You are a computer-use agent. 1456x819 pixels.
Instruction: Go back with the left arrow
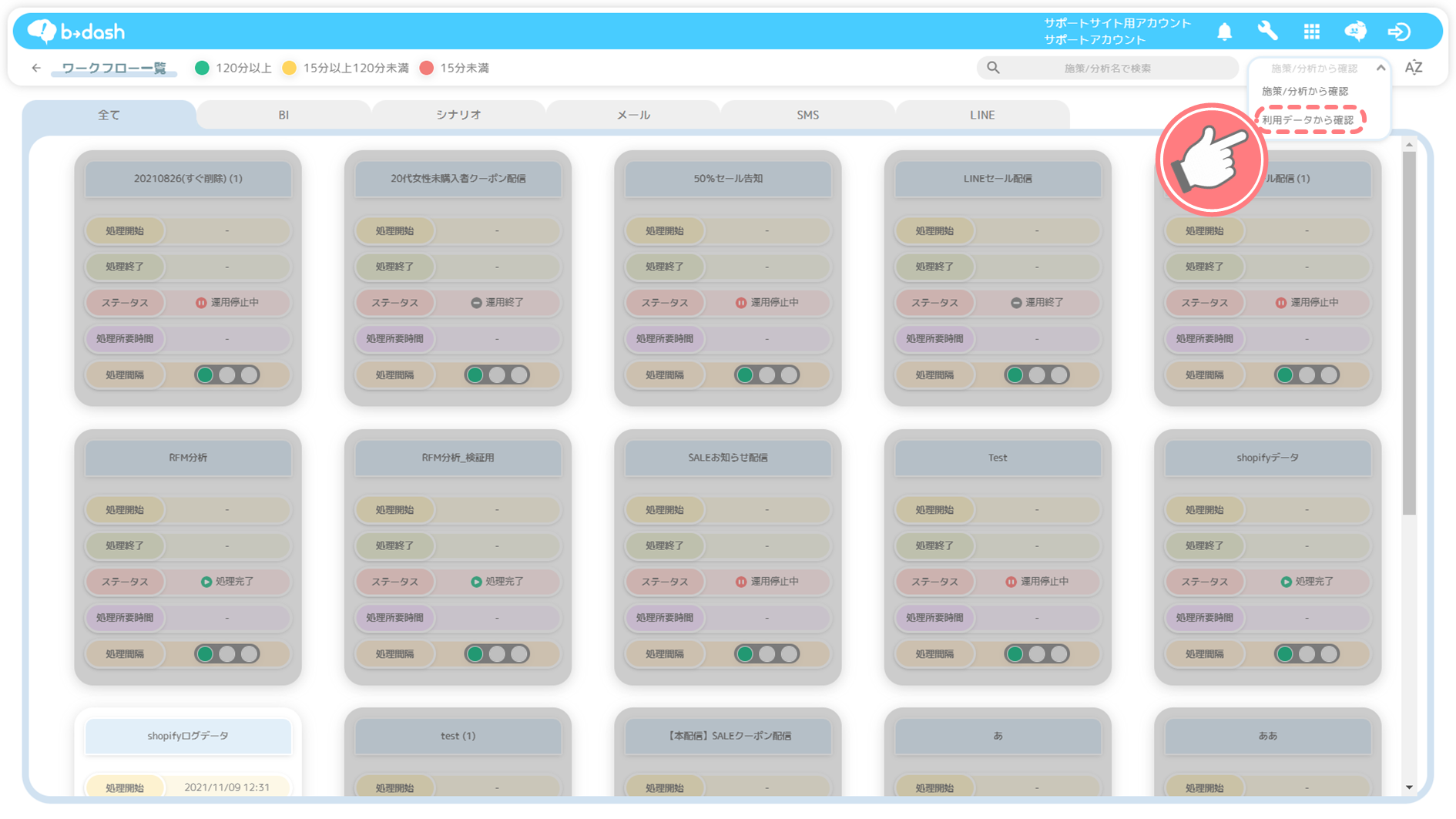pyautogui.click(x=36, y=68)
